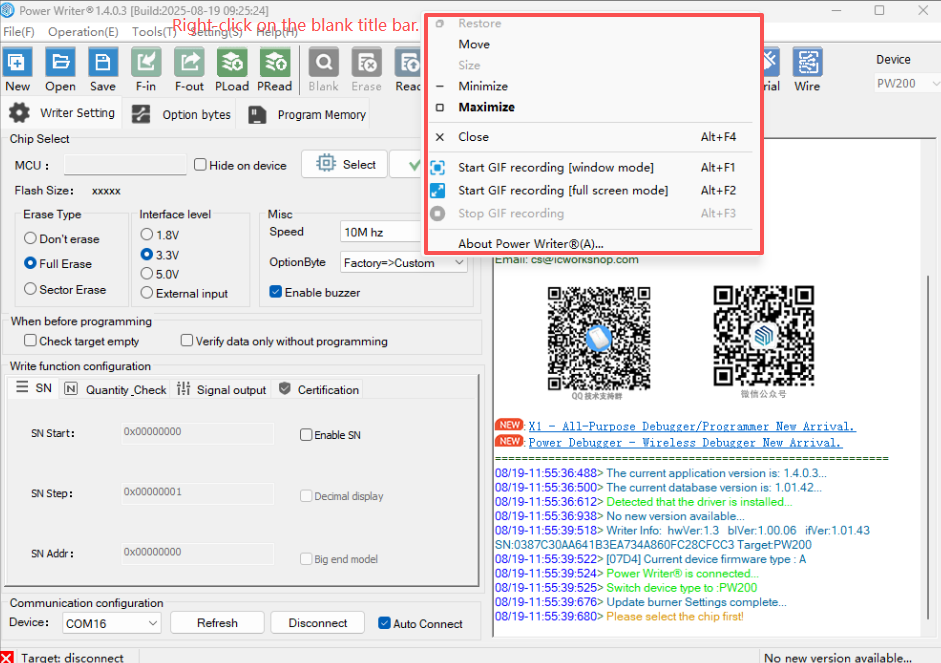Image resolution: width=941 pixels, height=663 pixels.
Task: Open the Quantity_Check tab
Action: pos(115,389)
